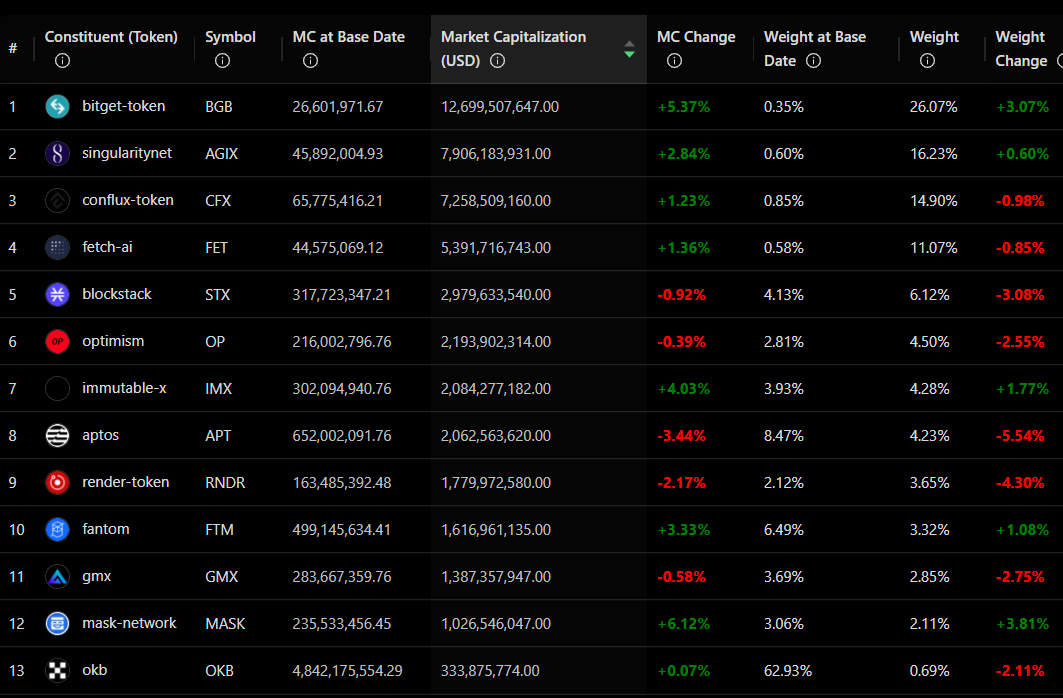Click MC change value -3.44%
This screenshot has height=698, width=1063.
tap(681, 436)
